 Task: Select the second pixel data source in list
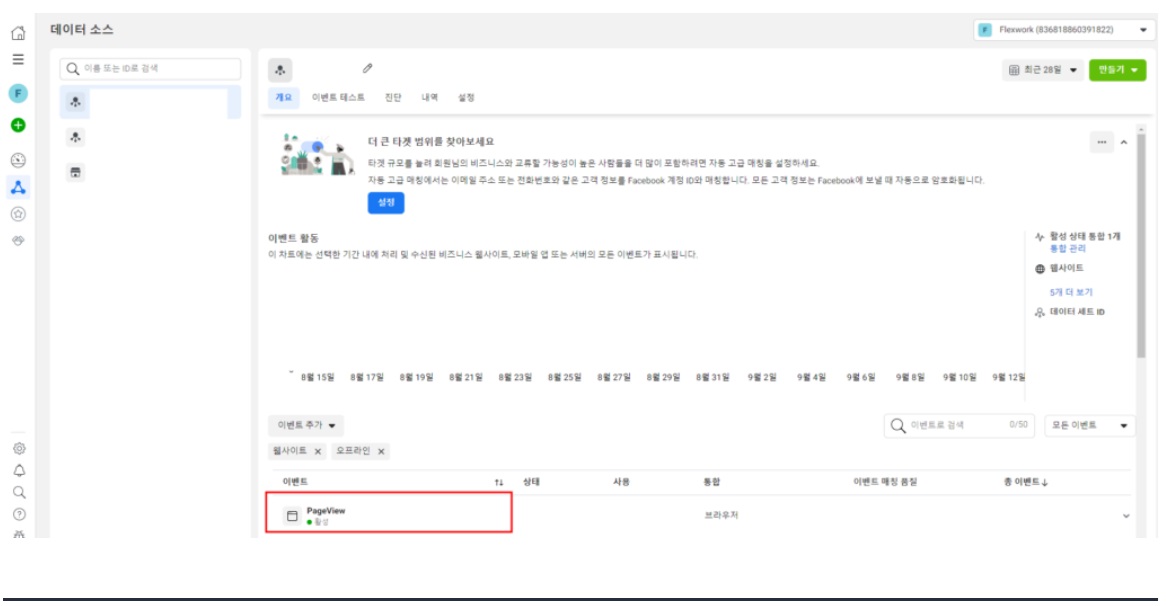(x=75, y=137)
